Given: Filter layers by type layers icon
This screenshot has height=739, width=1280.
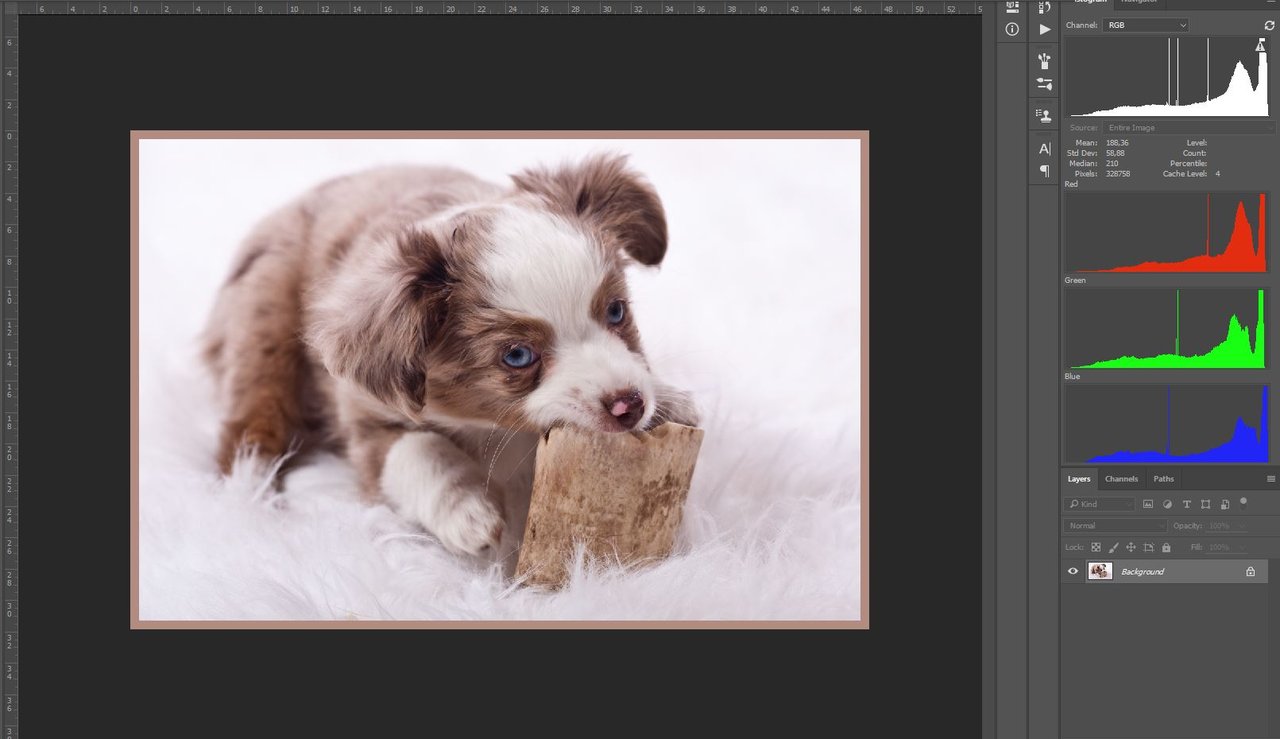Looking at the screenshot, I should click(x=1186, y=504).
